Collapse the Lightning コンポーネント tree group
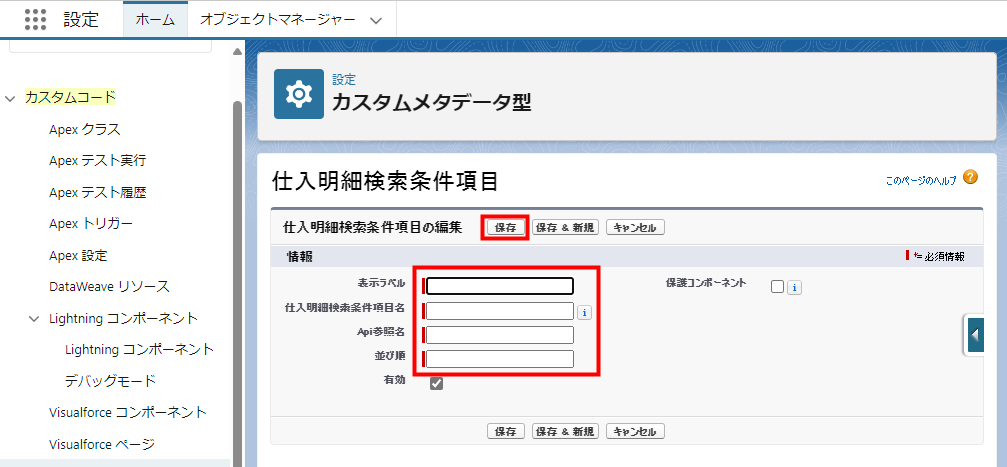1007x467 pixels. [x=34, y=319]
